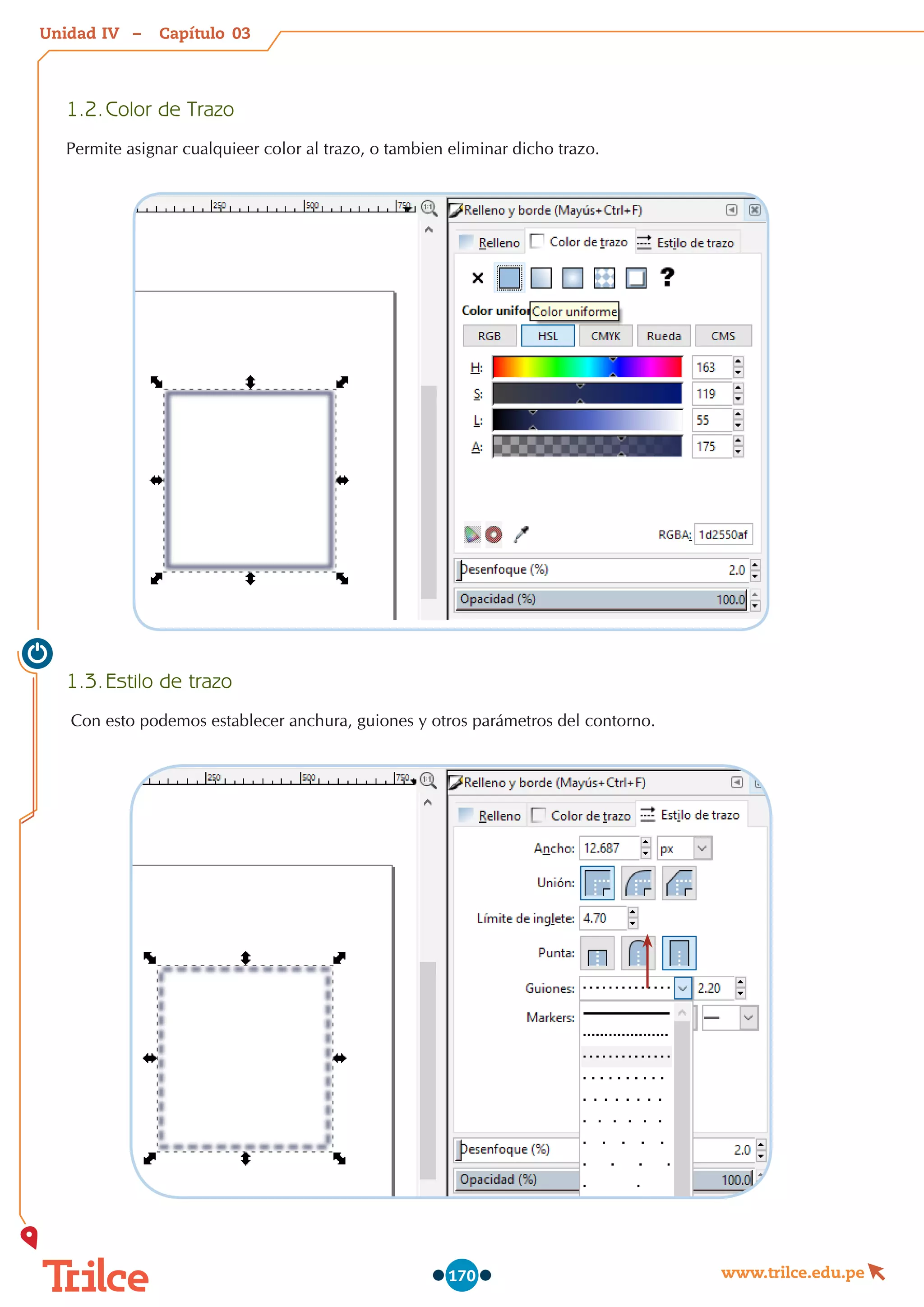924x1307 pixels.
Task: Click the CMYK color mode button
Action: pyautogui.click(x=605, y=336)
